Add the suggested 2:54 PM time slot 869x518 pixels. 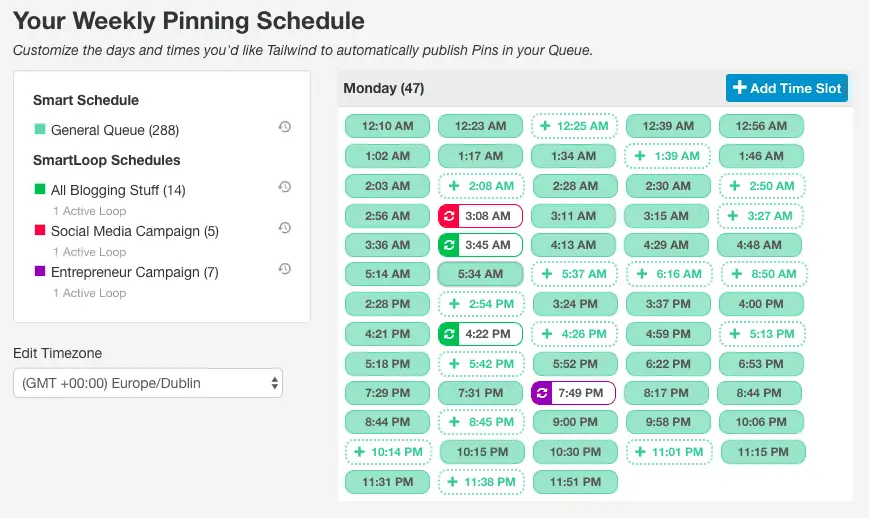(x=481, y=304)
